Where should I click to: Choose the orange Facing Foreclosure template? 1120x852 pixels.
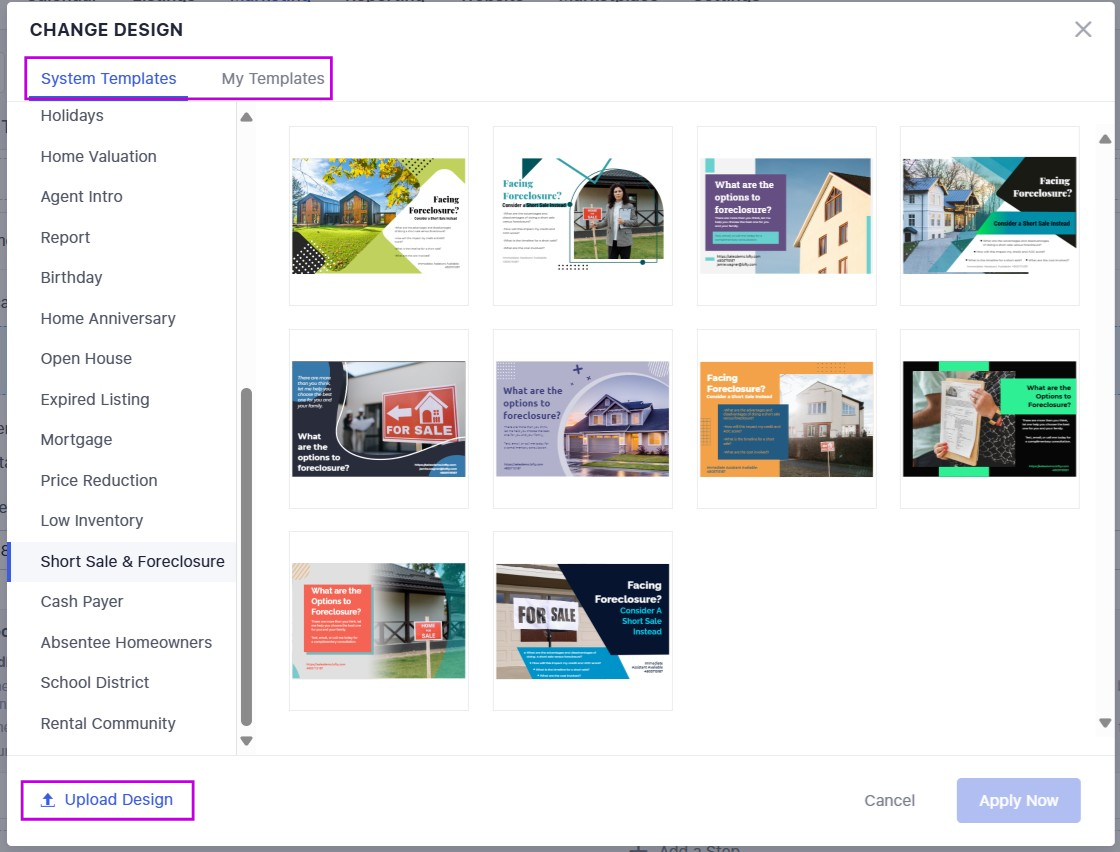point(786,419)
